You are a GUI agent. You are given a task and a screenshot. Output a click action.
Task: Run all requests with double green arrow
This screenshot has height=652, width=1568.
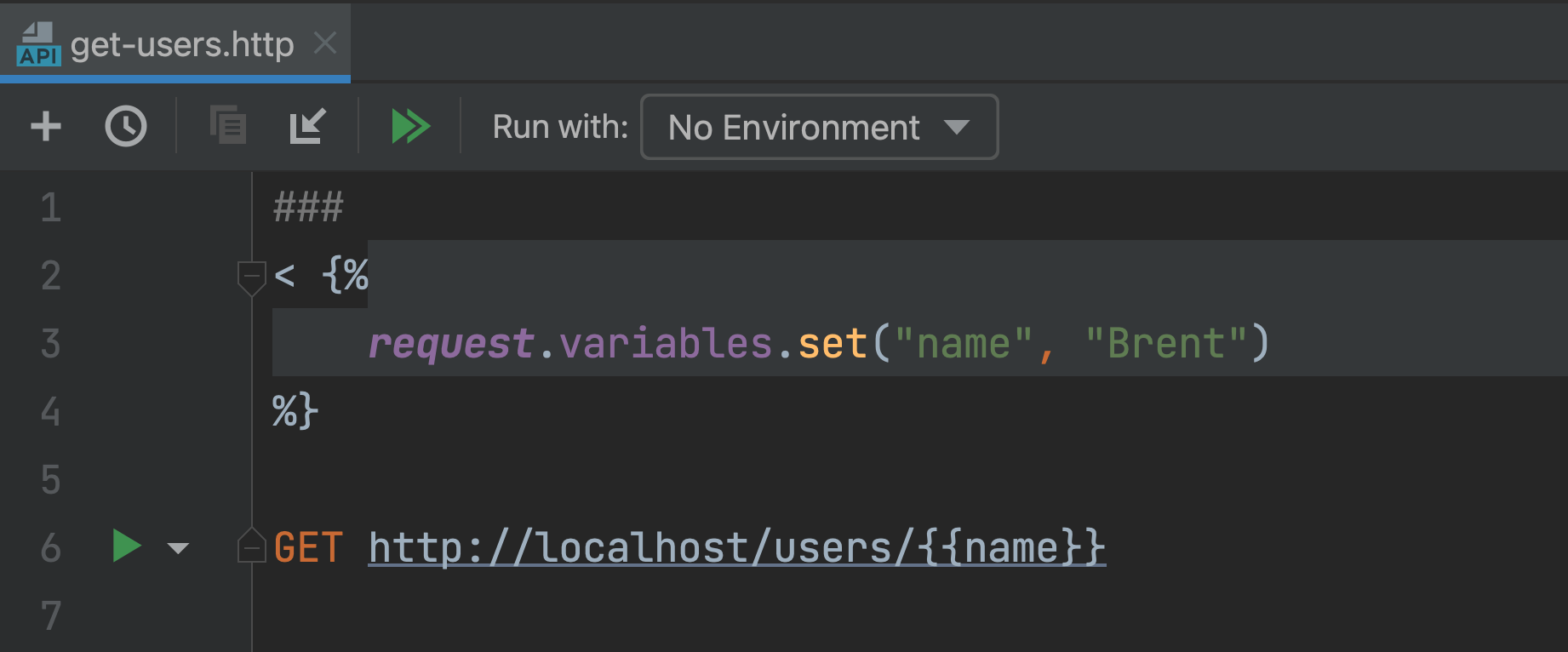410,127
